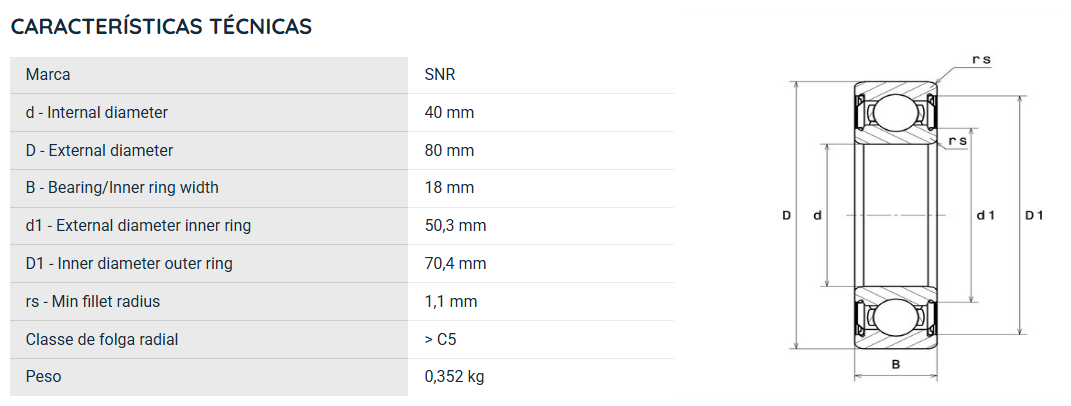Viewport: 1071px width, 406px height.
Task: Click the 50,3 mm value
Action: (455, 226)
